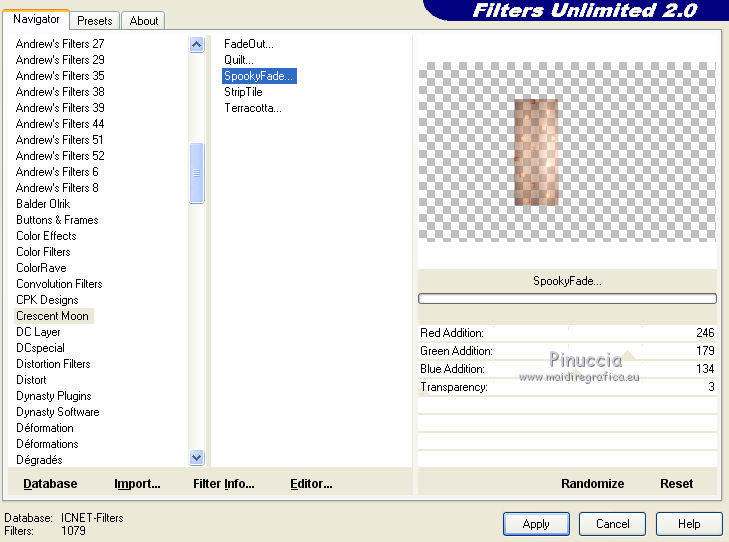Select the ColorRave category

tap(41, 268)
